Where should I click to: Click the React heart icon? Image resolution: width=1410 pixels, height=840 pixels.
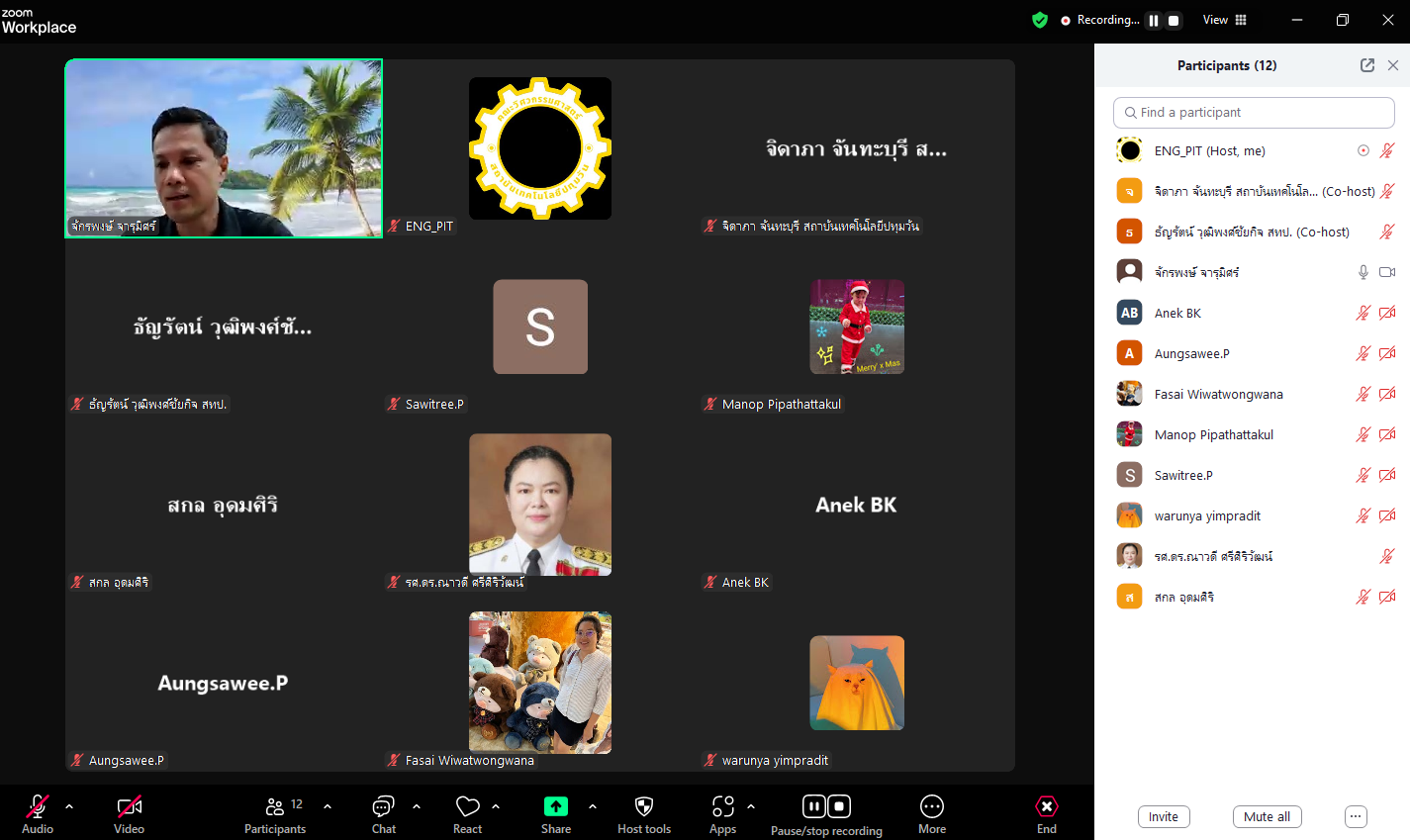pos(467,806)
